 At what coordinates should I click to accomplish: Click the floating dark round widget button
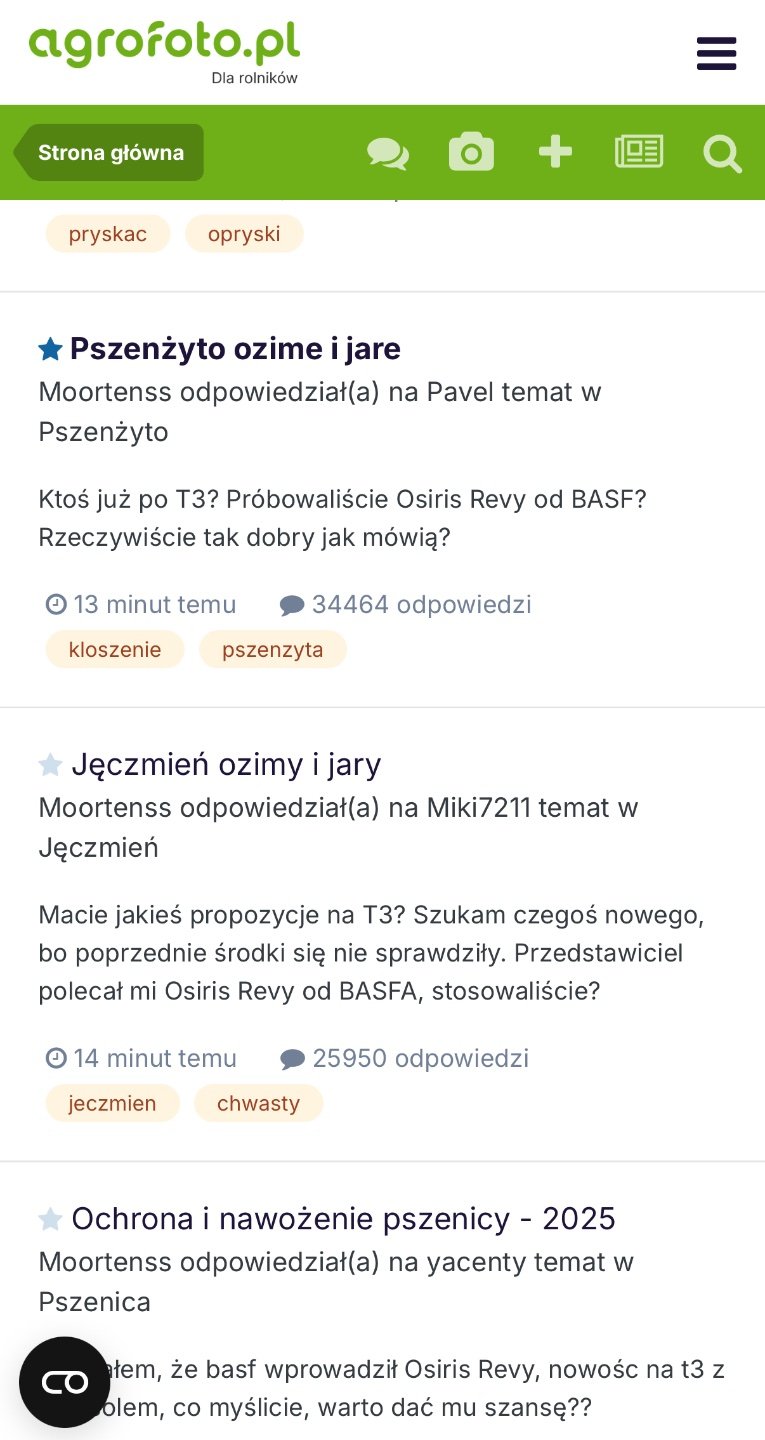[65, 1382]
